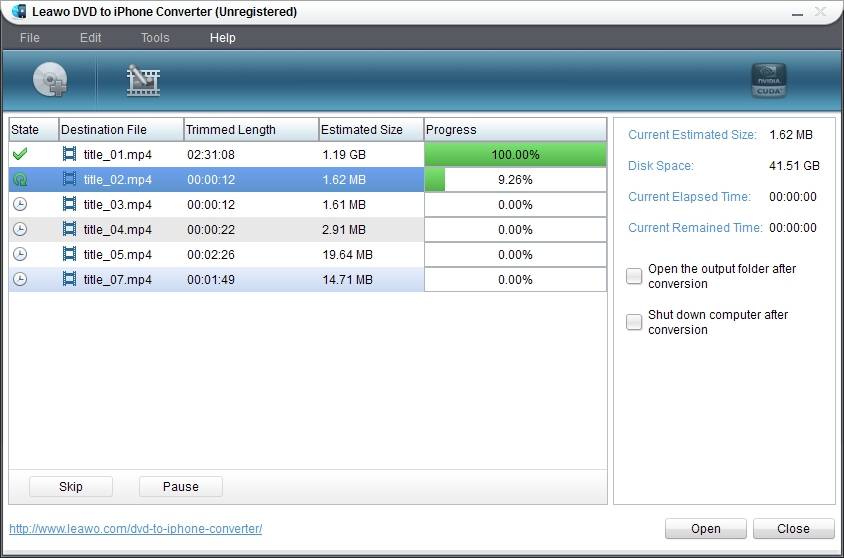Screen dimensions: 844x558
Task: Click the waiting clock icon for title_04.mp4
Action: click(x=20, y=229)
